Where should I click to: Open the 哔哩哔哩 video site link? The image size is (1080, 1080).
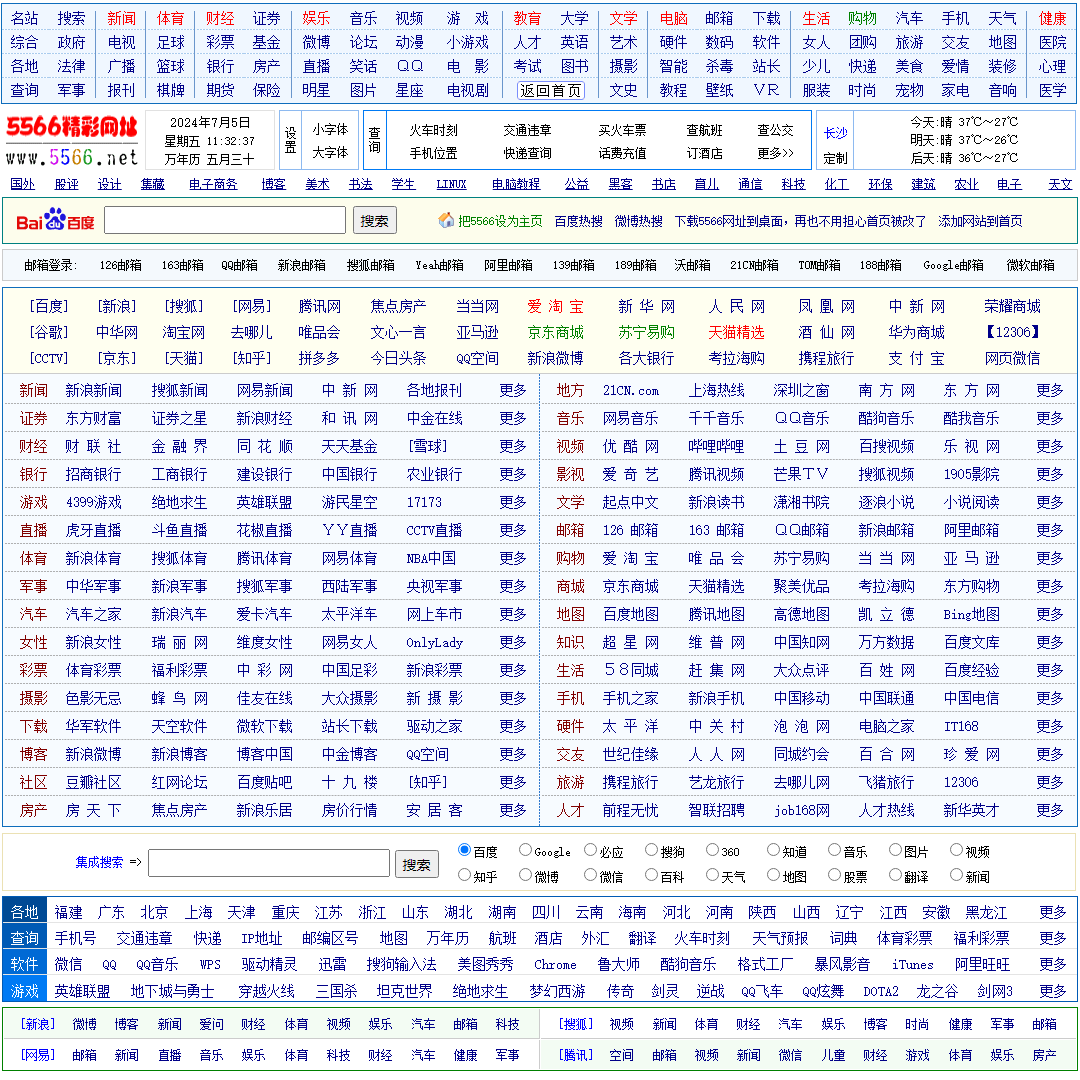point(716,446)
